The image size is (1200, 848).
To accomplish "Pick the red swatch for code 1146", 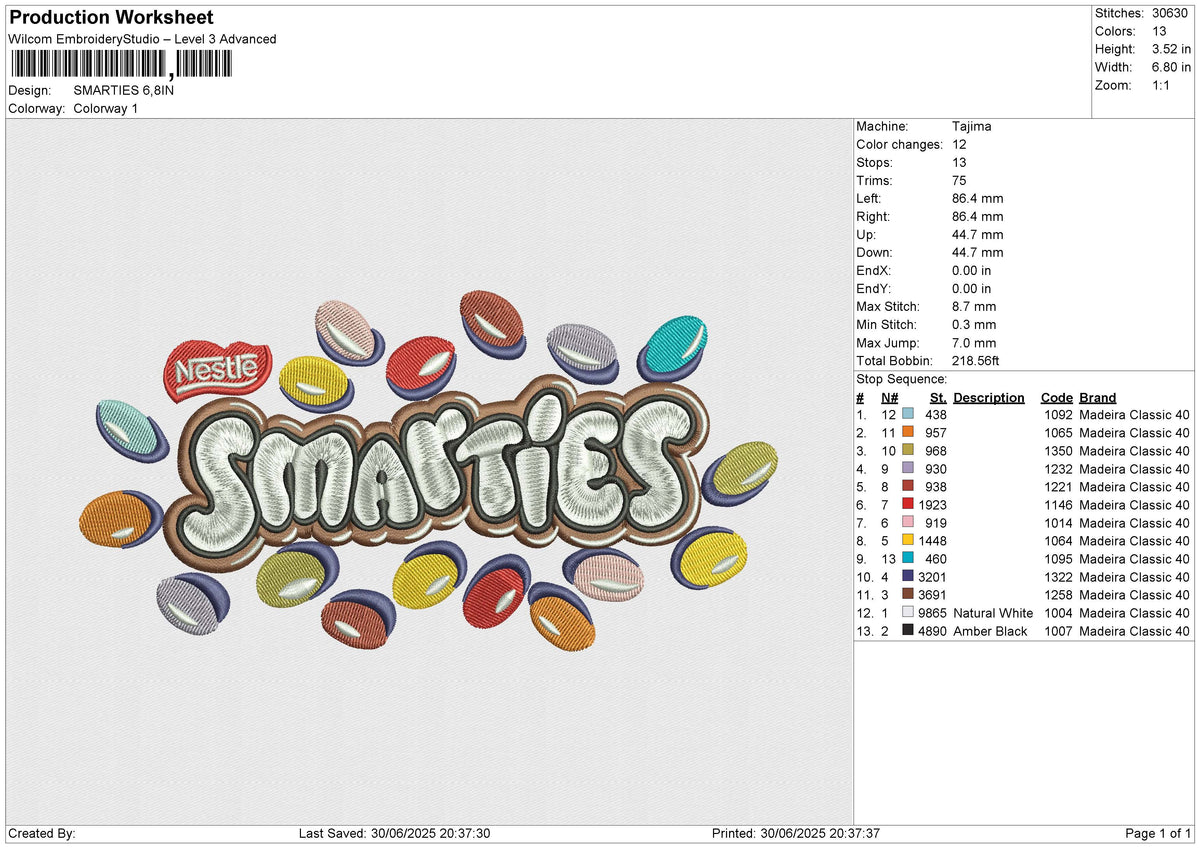I will coord(908,505).
